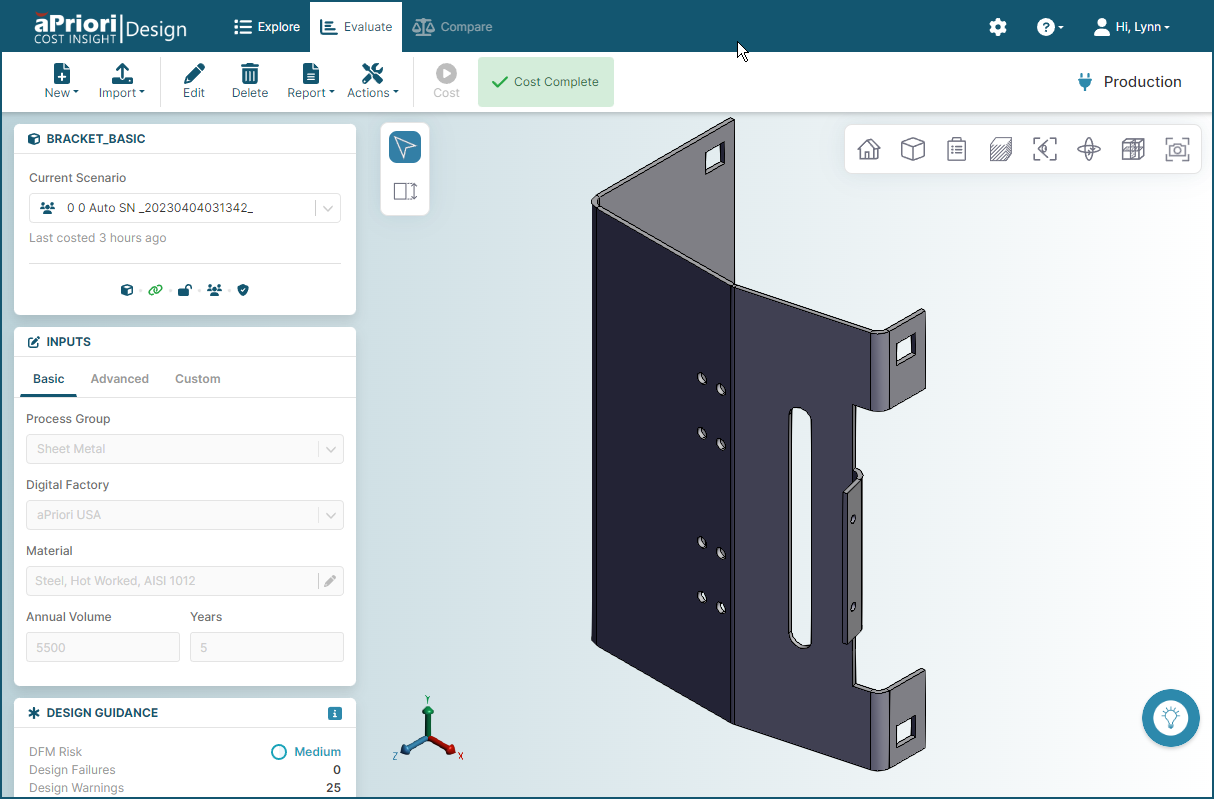Click the Annual Volume input field
This screenshot has height=799, width=1214.
(x=103, y=647)
